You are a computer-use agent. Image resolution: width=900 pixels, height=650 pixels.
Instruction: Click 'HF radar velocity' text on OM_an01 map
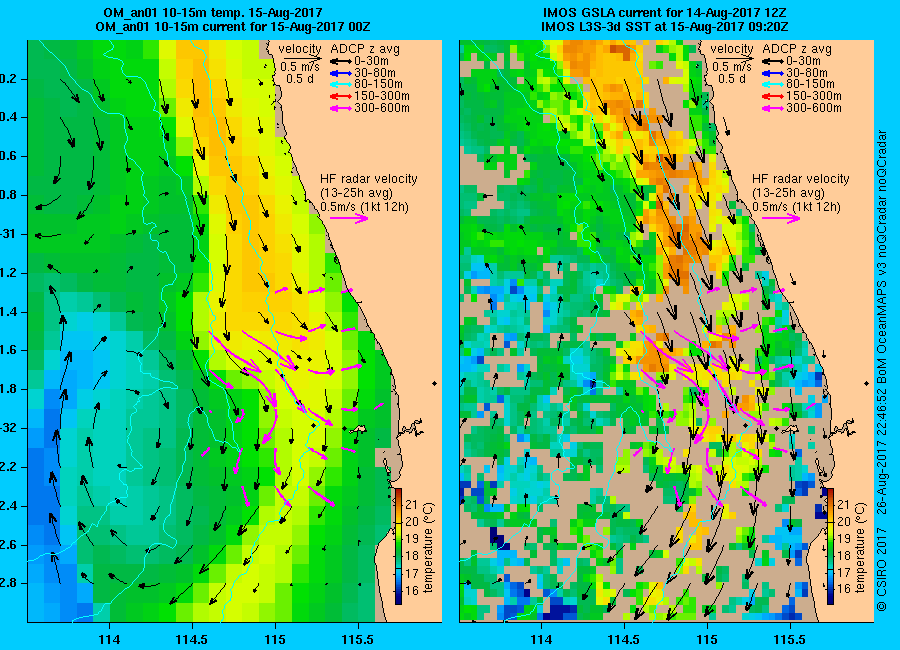[x=368, y=179]
